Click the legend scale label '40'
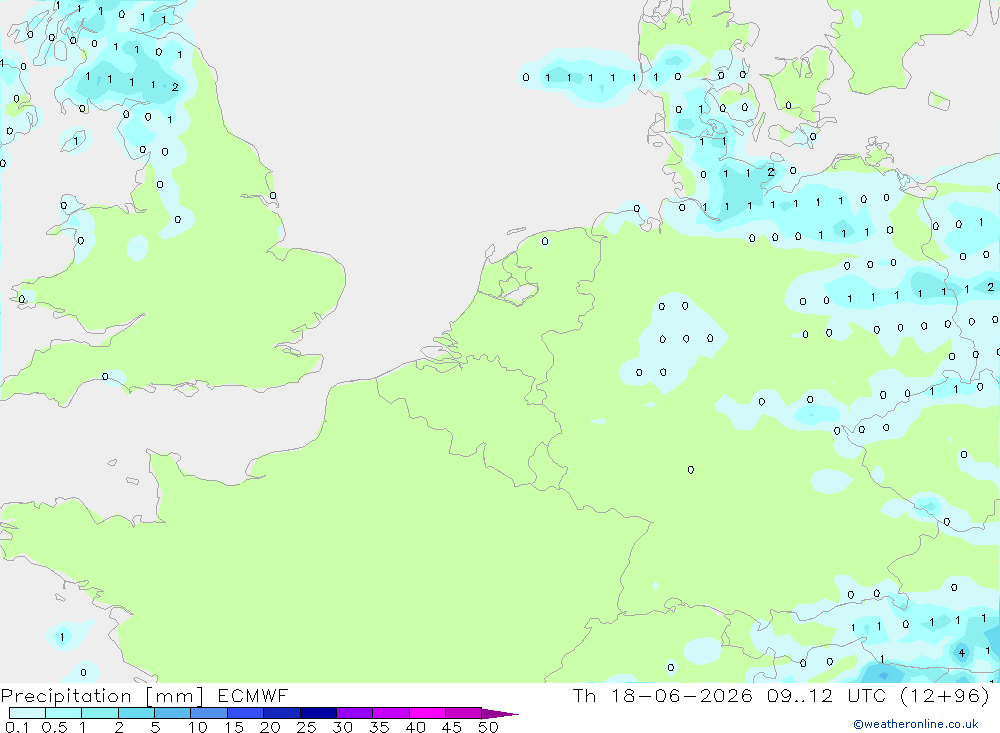 (415, 727)
